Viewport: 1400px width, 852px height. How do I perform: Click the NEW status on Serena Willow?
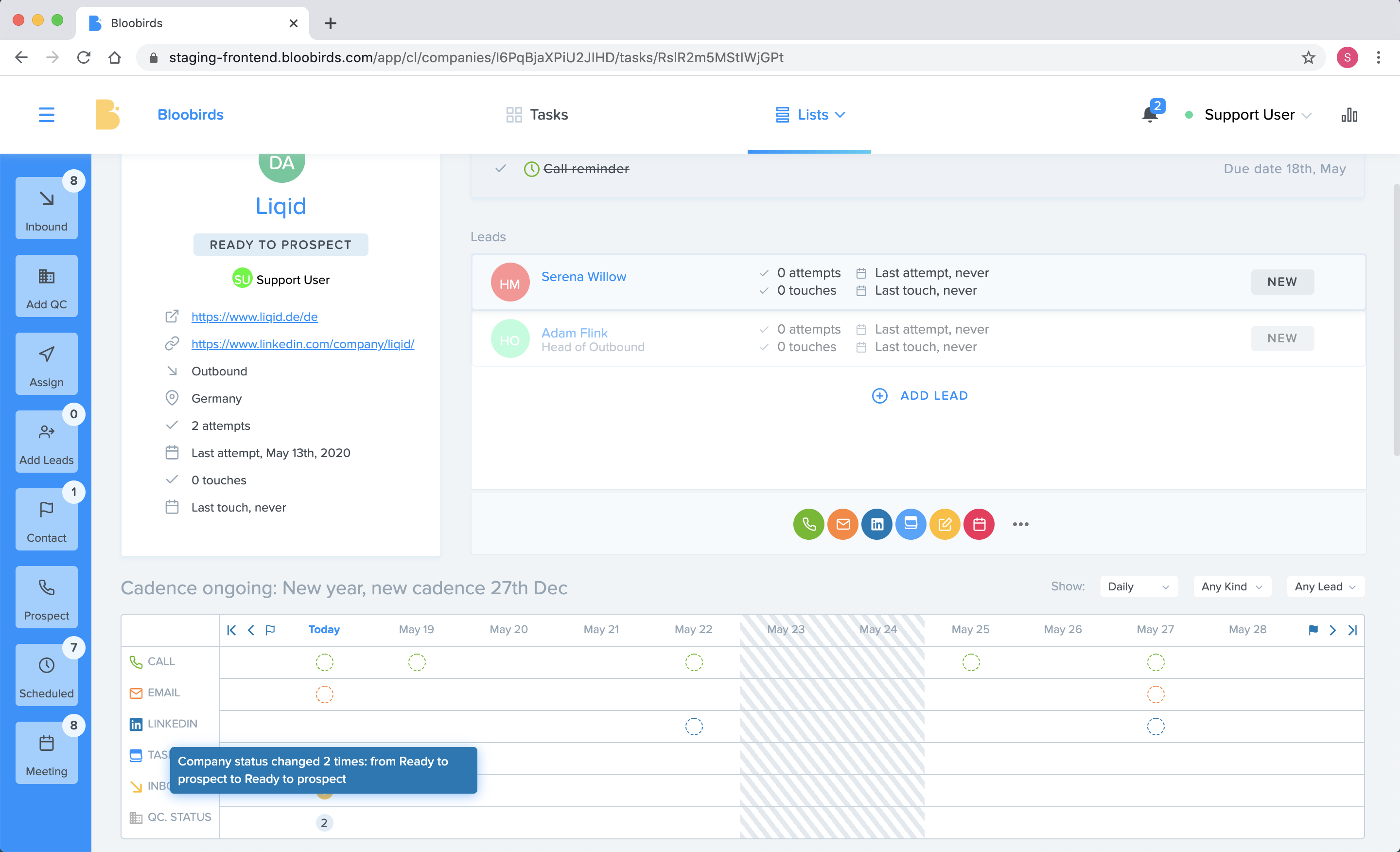1282,282
